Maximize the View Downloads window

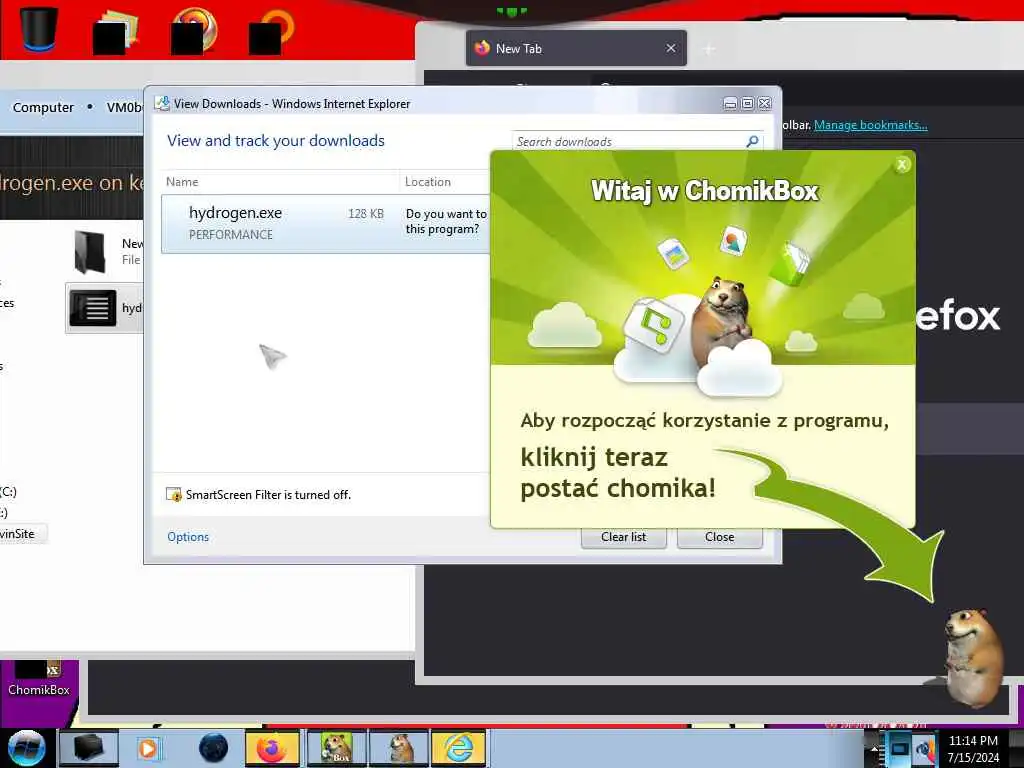pos(747,103)
